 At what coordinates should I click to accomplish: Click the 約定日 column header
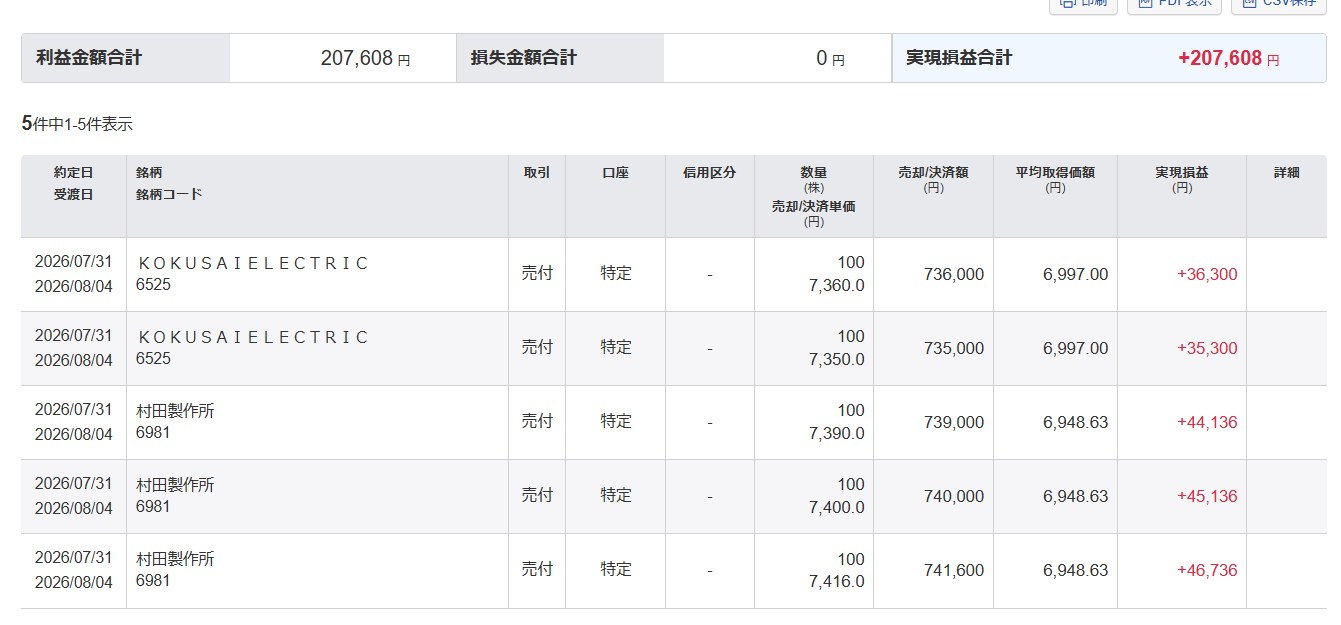73,173
